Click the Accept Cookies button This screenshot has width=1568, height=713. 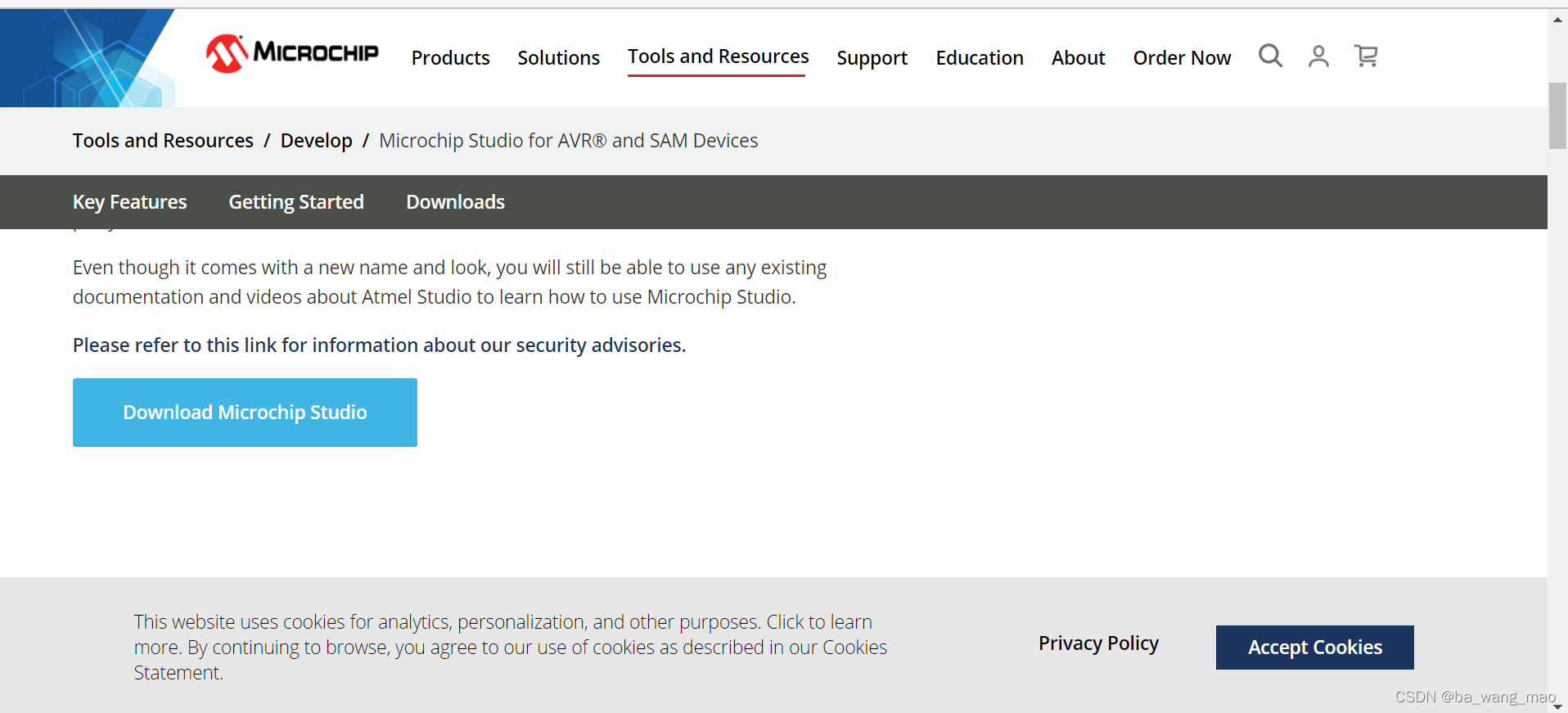pyautogui.click(x=1314, y=648)
